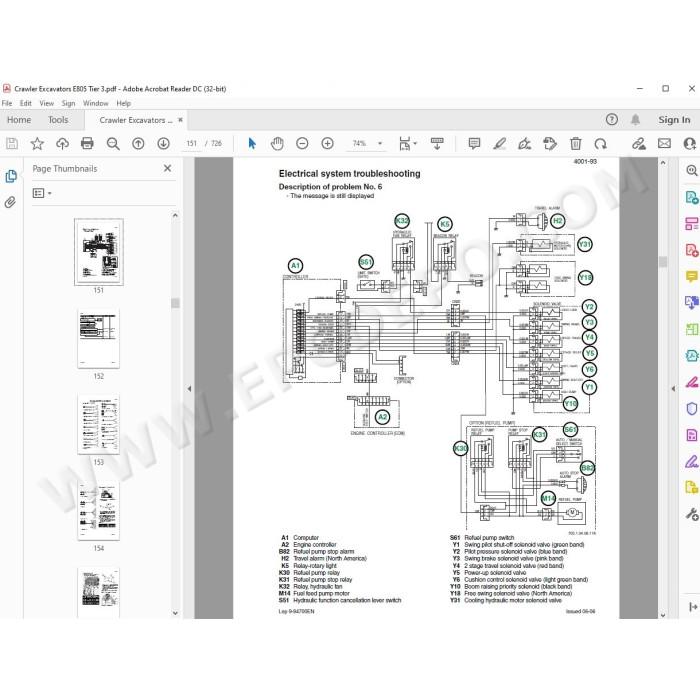Screen dimensions: 700x700
Task: Open the fit page options dropdown arrow
Action: [415, 143]
